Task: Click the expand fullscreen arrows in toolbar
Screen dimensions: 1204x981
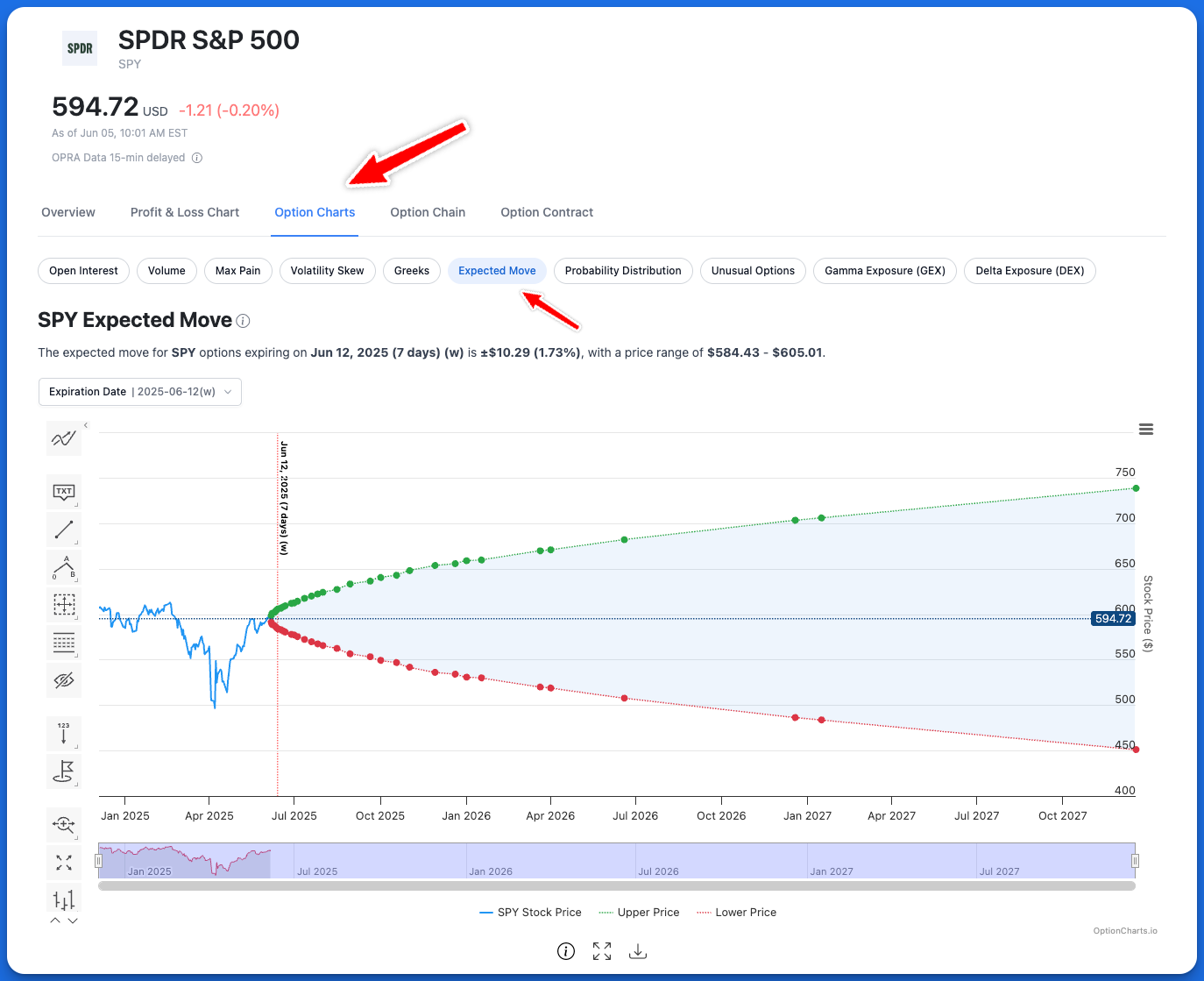Action: (64, 863)
